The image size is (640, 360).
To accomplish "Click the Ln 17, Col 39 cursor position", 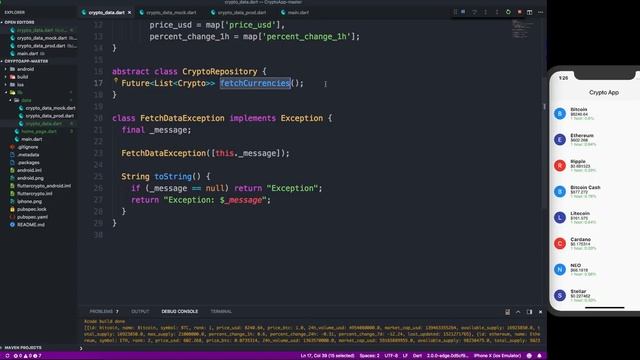I will tap(327, 356).
